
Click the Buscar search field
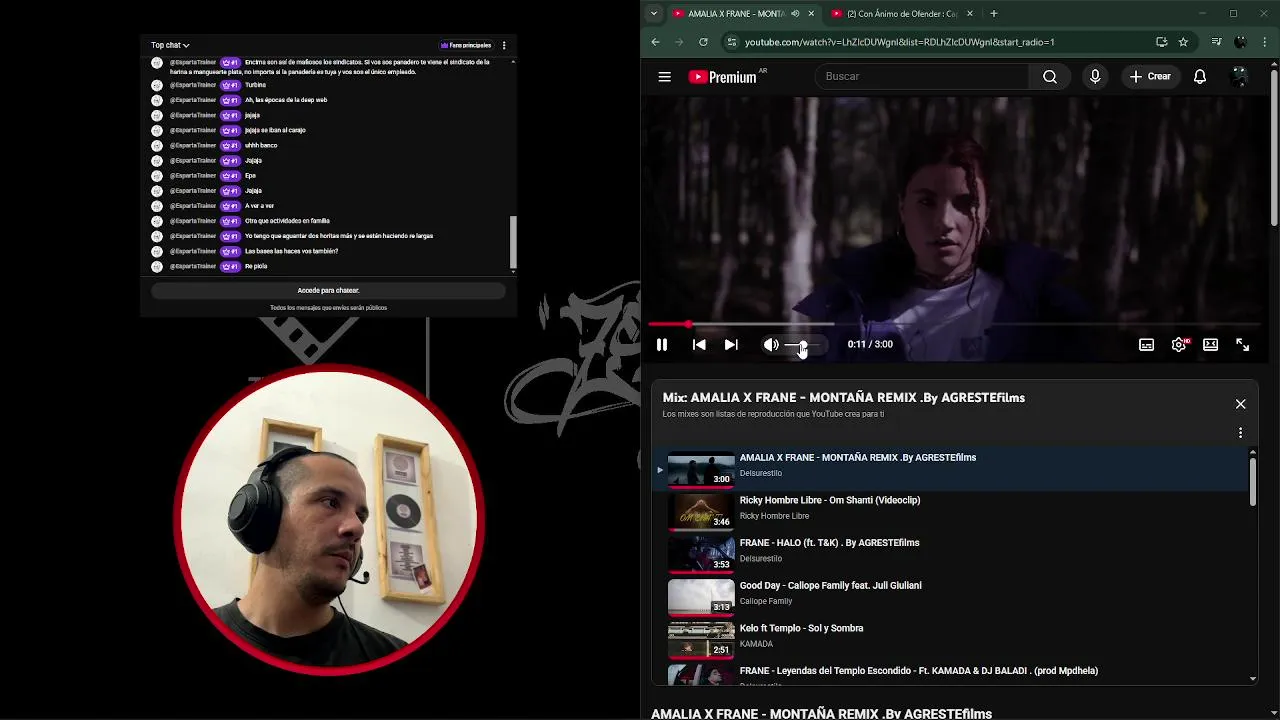920,76
